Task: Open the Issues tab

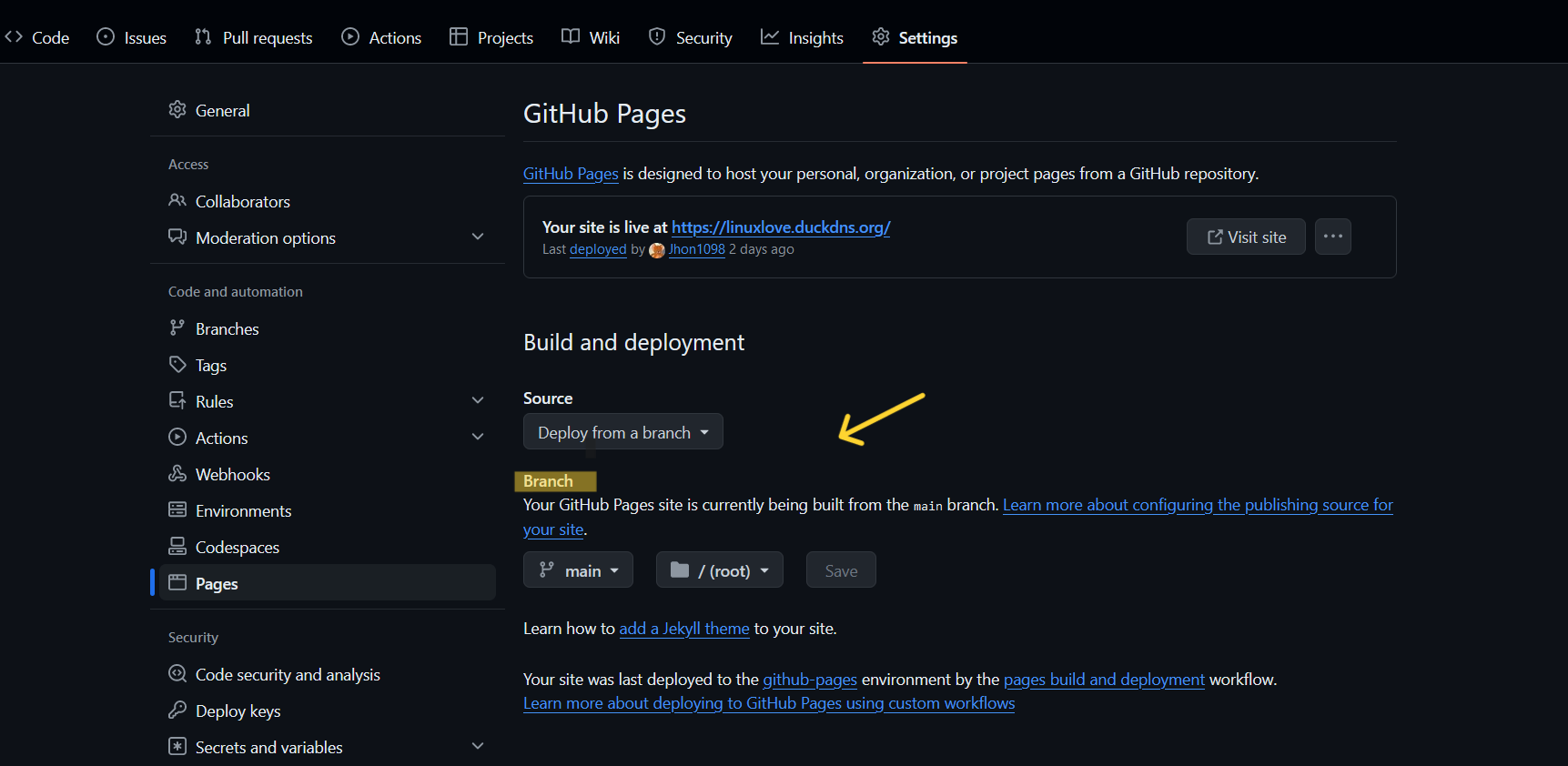Action: click(132, 37)
